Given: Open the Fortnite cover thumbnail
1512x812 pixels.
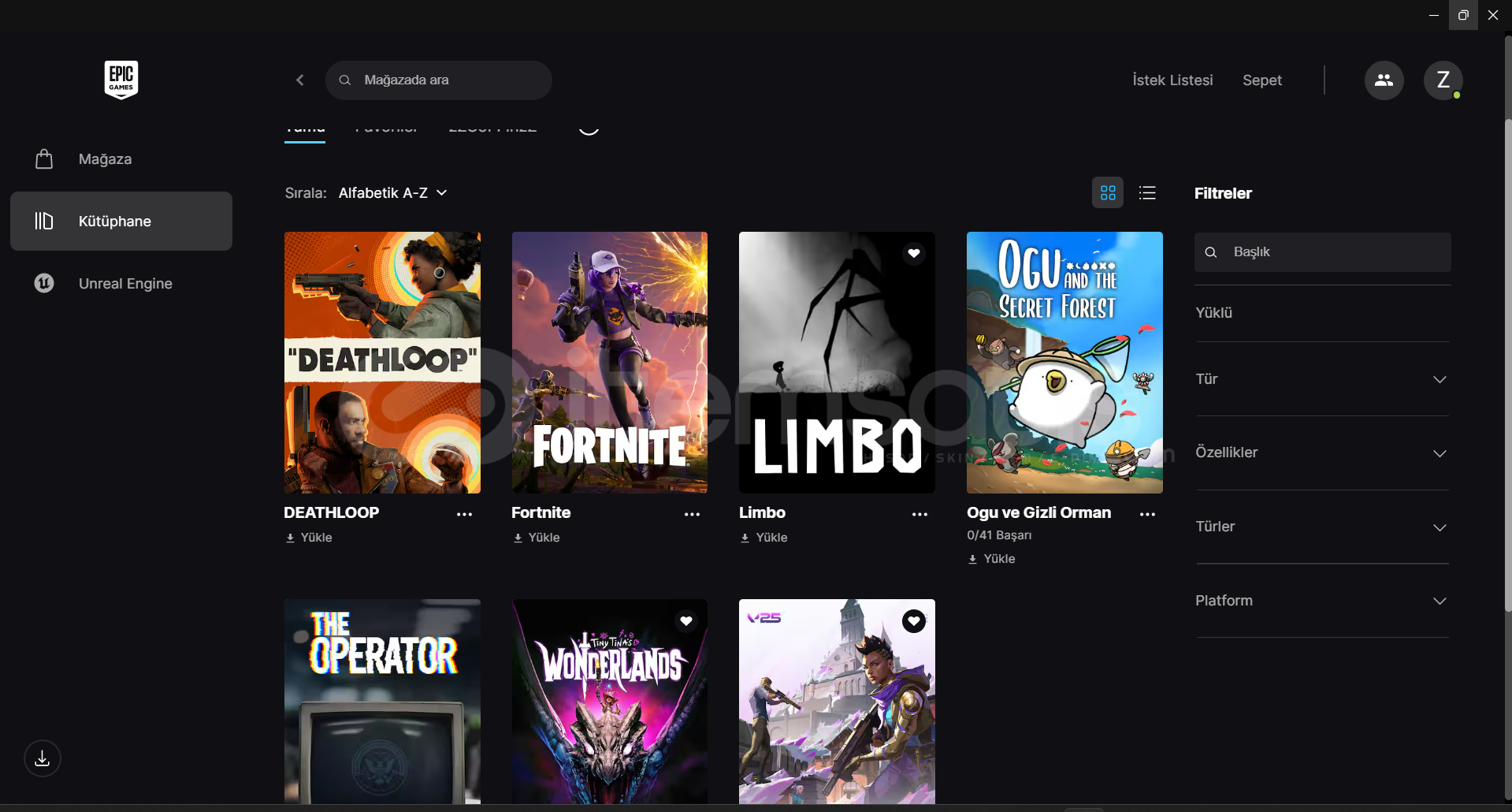Looking at the screenshot, I should (x=610, y=363).
